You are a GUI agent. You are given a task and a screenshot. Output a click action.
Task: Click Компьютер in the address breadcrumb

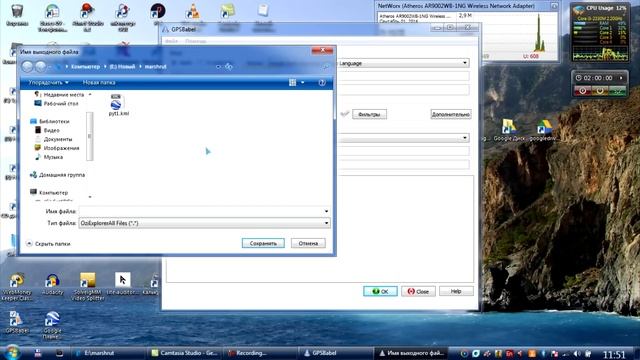tap(85, 67)
